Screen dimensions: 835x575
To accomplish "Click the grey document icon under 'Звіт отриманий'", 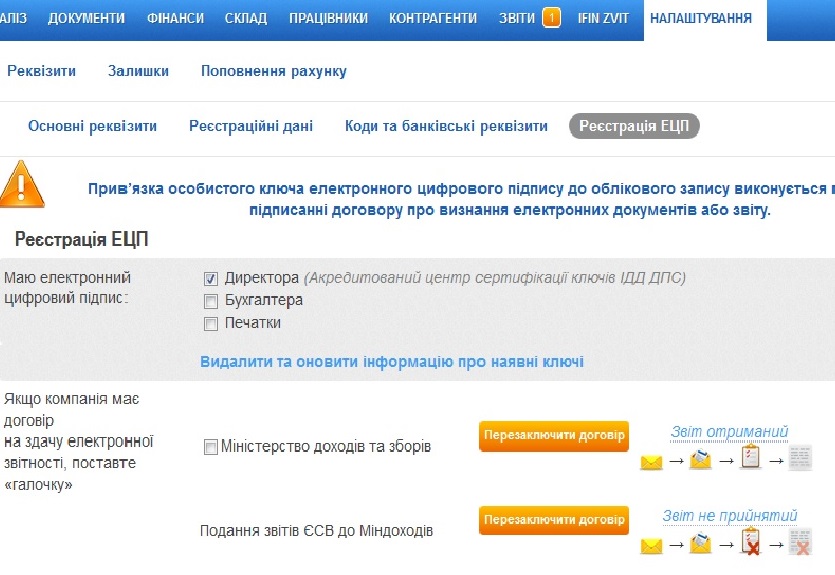I will [x=799, y=460].
